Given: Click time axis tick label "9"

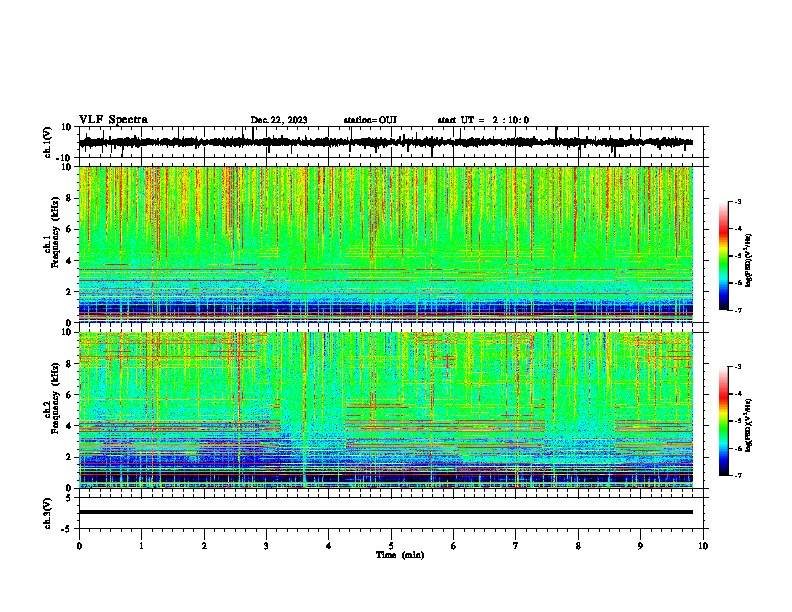Looking at the screenshot, I should point(641,546).
